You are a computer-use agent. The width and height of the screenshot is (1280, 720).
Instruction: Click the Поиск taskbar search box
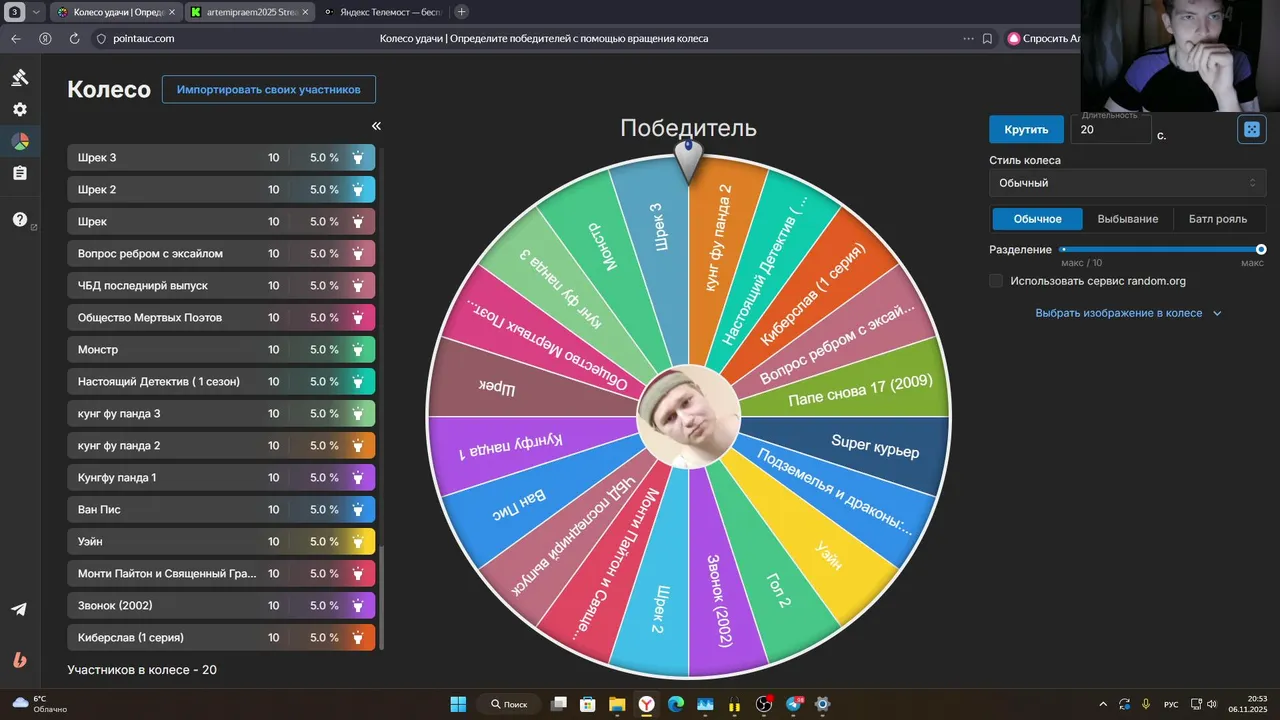pos(508,704)
